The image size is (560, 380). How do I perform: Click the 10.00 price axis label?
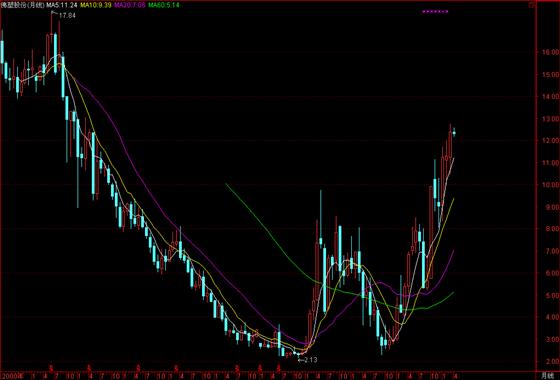tap(548, 185)
